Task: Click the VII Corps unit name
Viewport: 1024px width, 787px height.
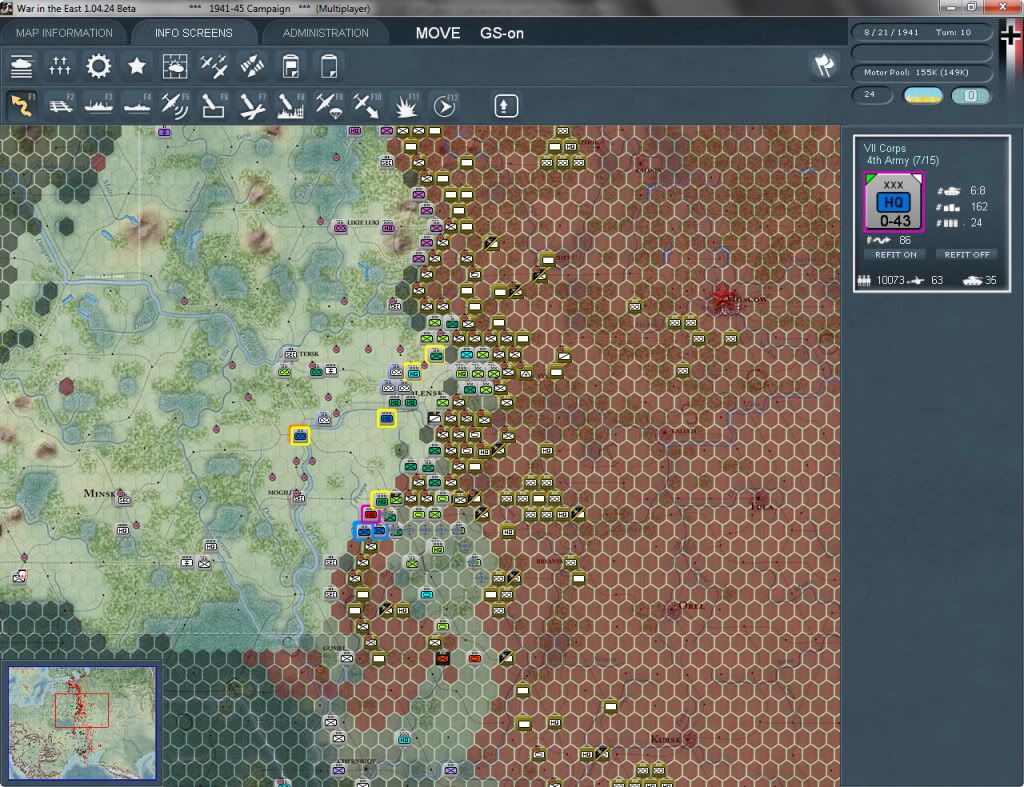Action: (885, 148)
